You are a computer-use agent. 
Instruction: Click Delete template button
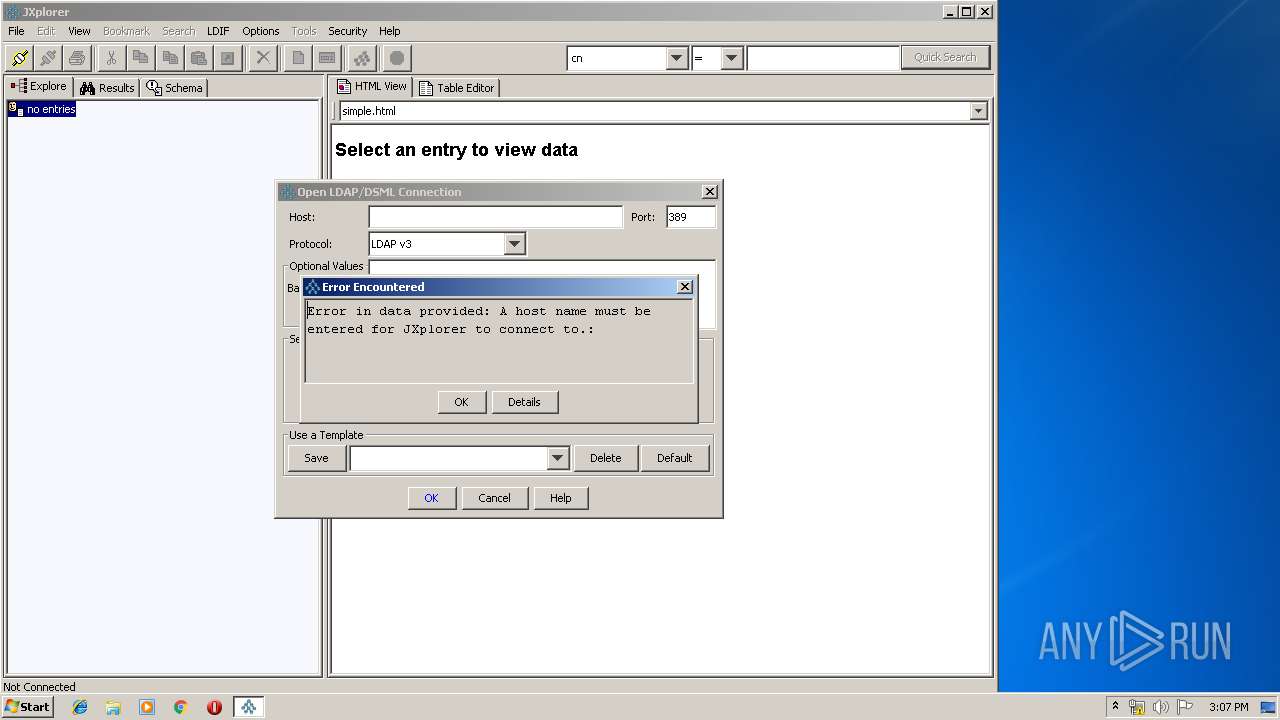605,458
